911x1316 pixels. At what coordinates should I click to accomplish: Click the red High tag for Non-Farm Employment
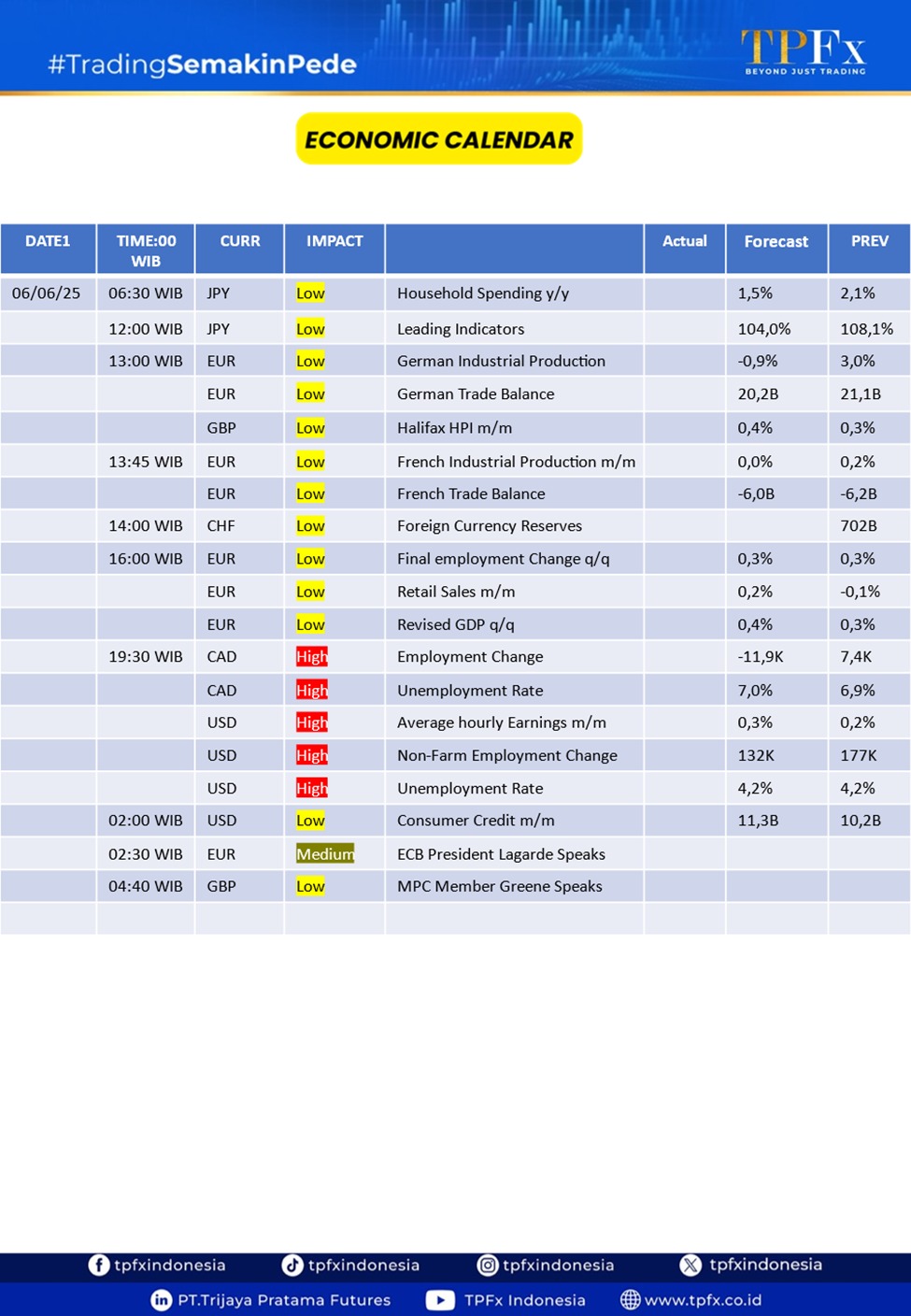pos(311,755)
